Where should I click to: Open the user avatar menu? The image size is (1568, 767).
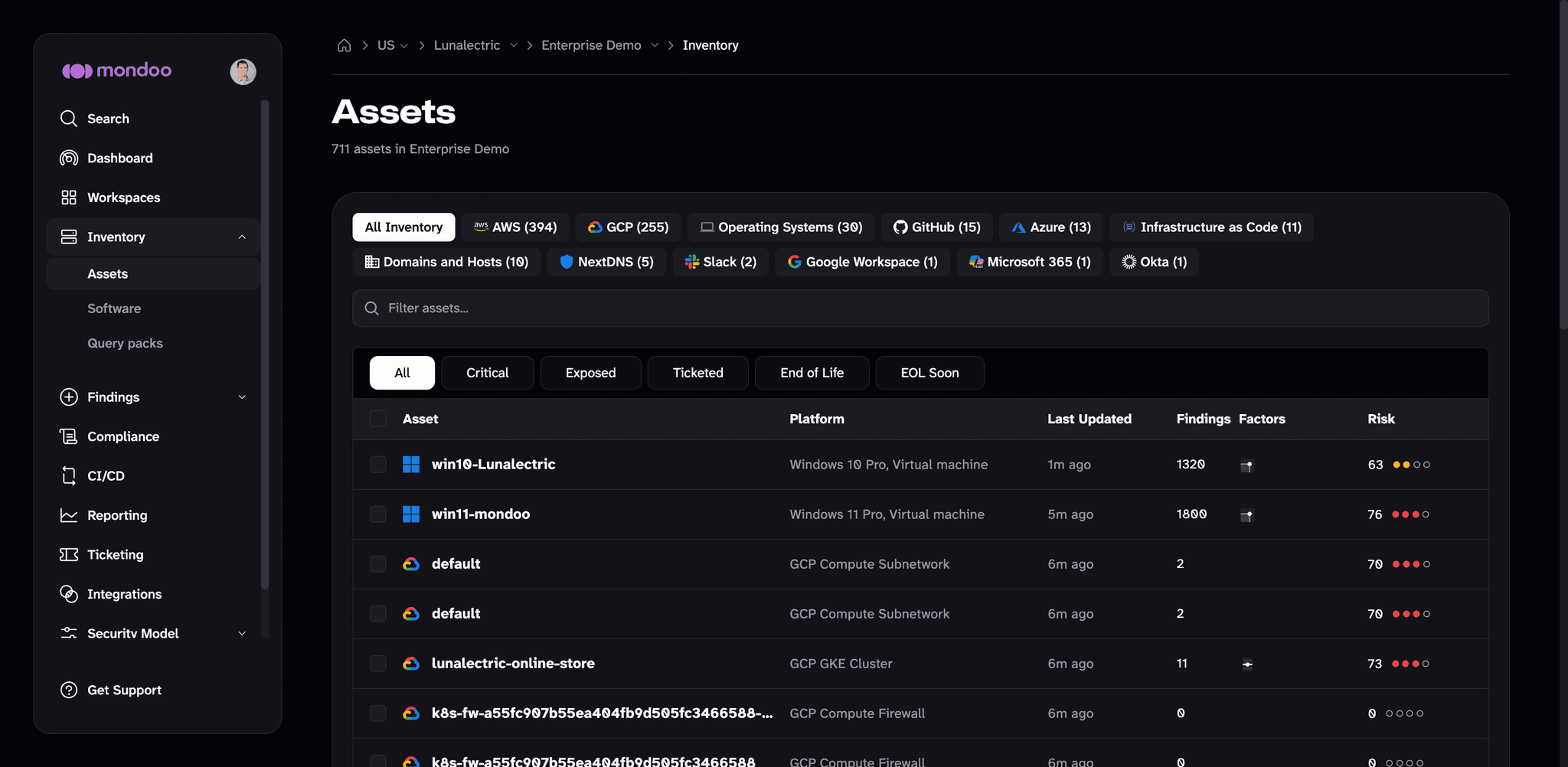click(243, 71)
